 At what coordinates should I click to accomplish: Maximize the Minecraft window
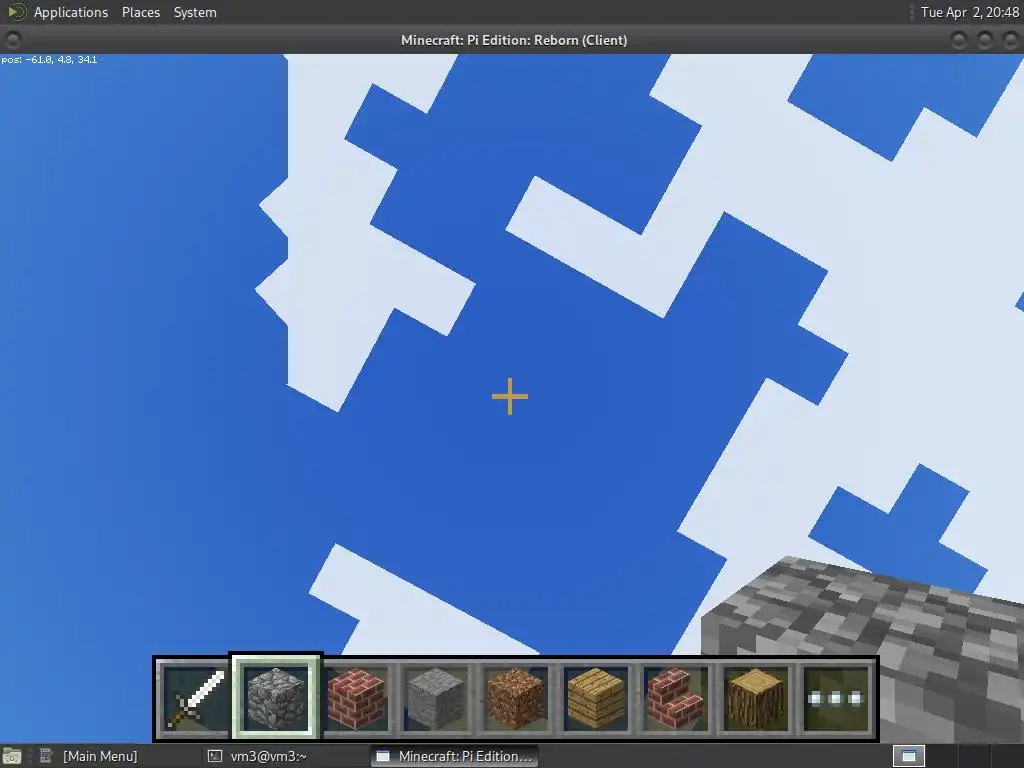(x=984, y=40)
